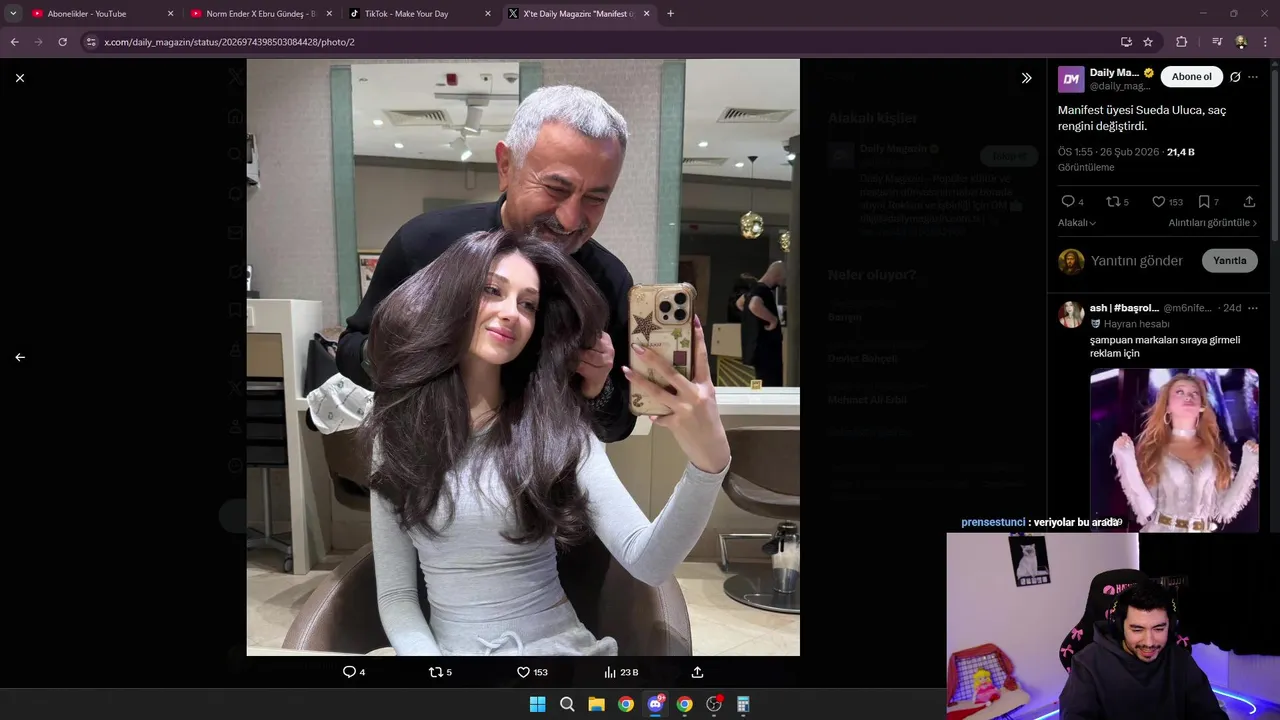Image resolution: width=1280 pixels, height=720 pixels.
Task: Open the Chrome extensions puzzle icon
Action: point(1181,42)
